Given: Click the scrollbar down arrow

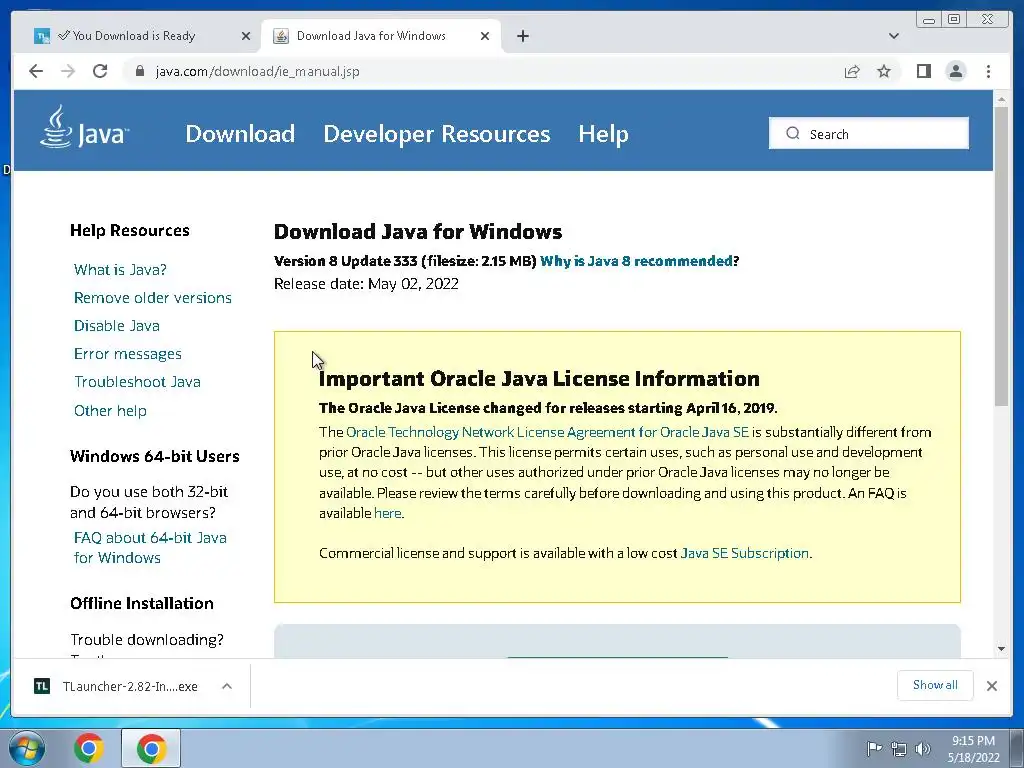Looking at the screenshot, I should point(1001,648).
